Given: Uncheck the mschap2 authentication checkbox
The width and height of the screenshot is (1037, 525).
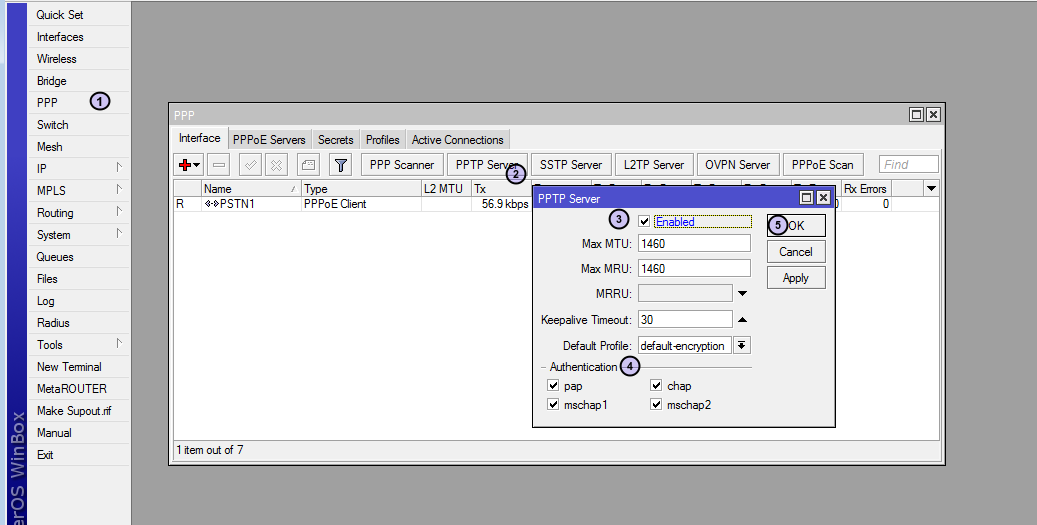Looking at the screenshot, I should pos(656,405).
